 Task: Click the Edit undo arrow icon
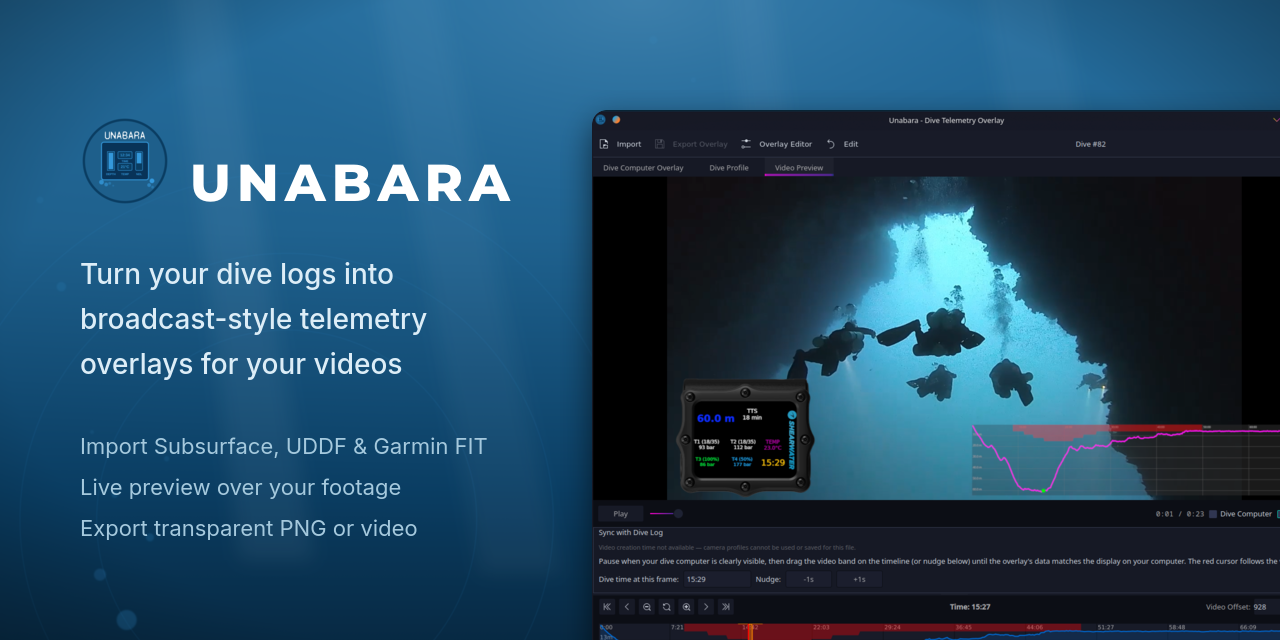click(x=831, y=144)
